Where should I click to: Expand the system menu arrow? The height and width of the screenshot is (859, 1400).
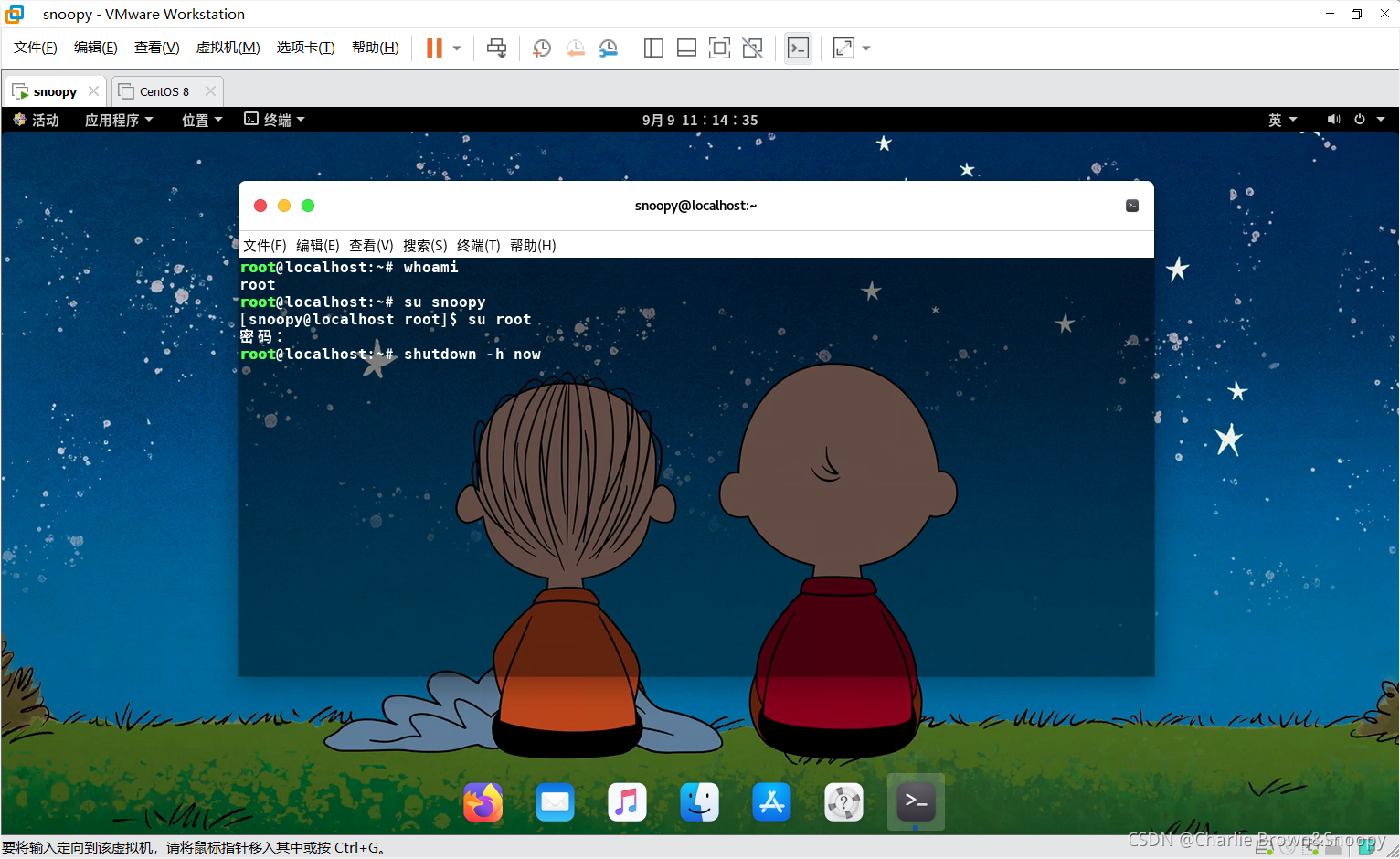(x=1381, y=120)
